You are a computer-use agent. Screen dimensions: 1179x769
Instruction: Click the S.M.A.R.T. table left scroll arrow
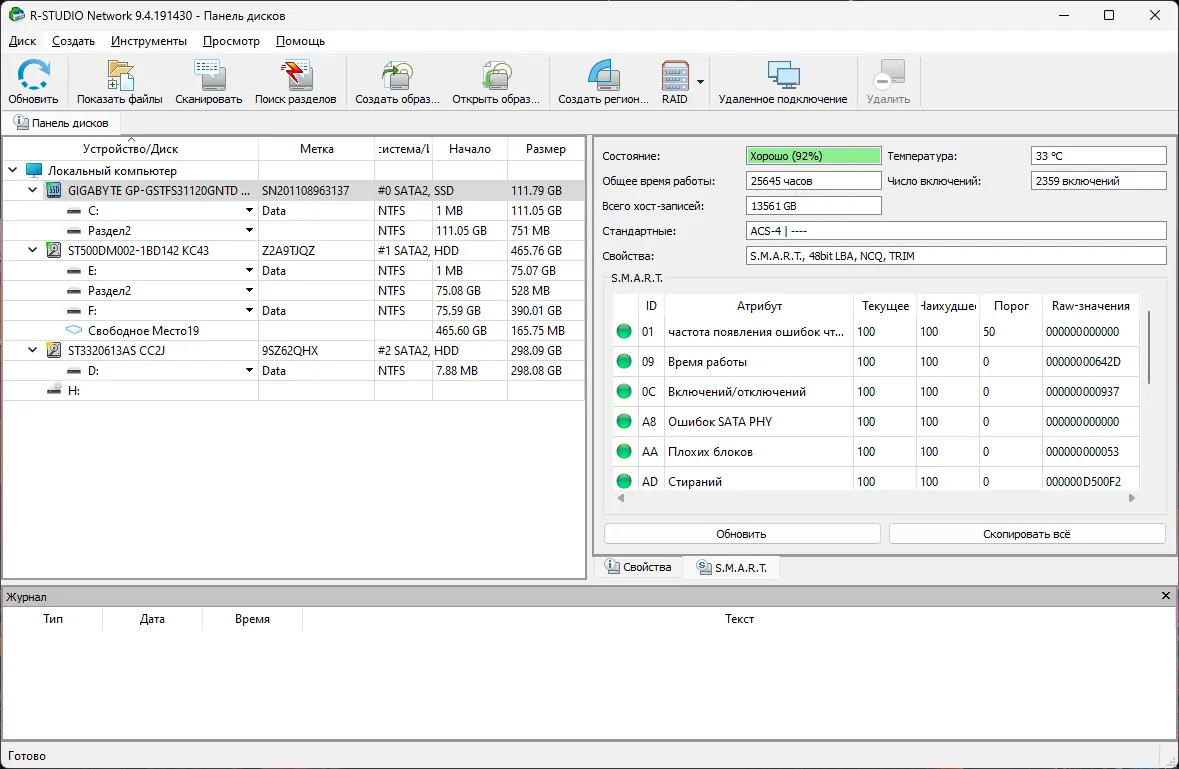pyautogui.click(x=621, y=498)
